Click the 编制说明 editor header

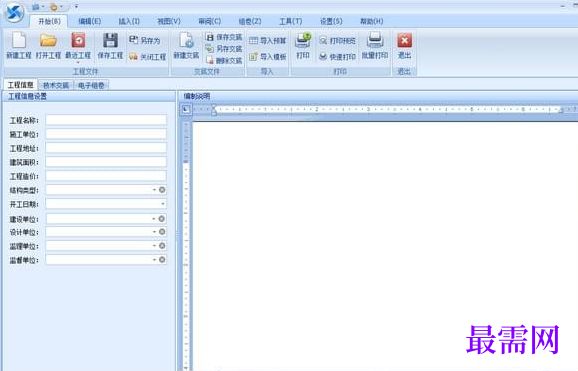point(378,97)
